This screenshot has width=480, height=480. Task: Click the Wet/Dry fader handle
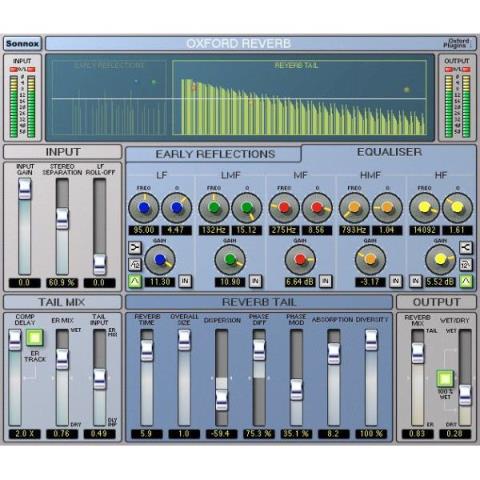(x=465, y=395)
